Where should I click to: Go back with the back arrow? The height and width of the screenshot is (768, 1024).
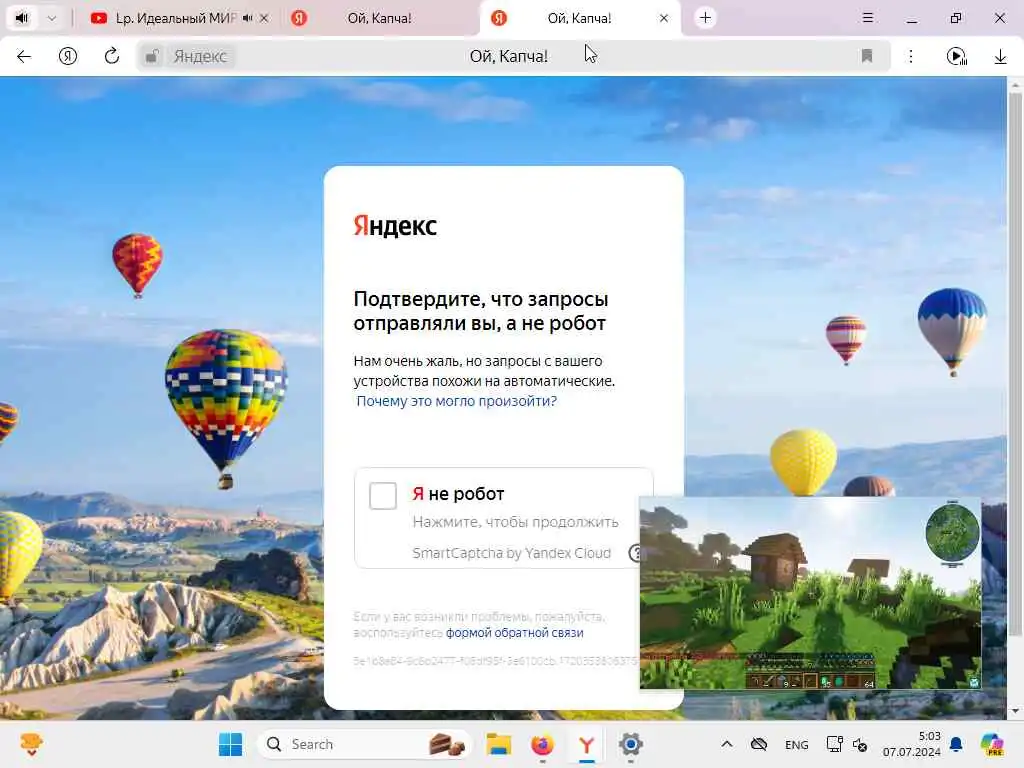[24, 56]
